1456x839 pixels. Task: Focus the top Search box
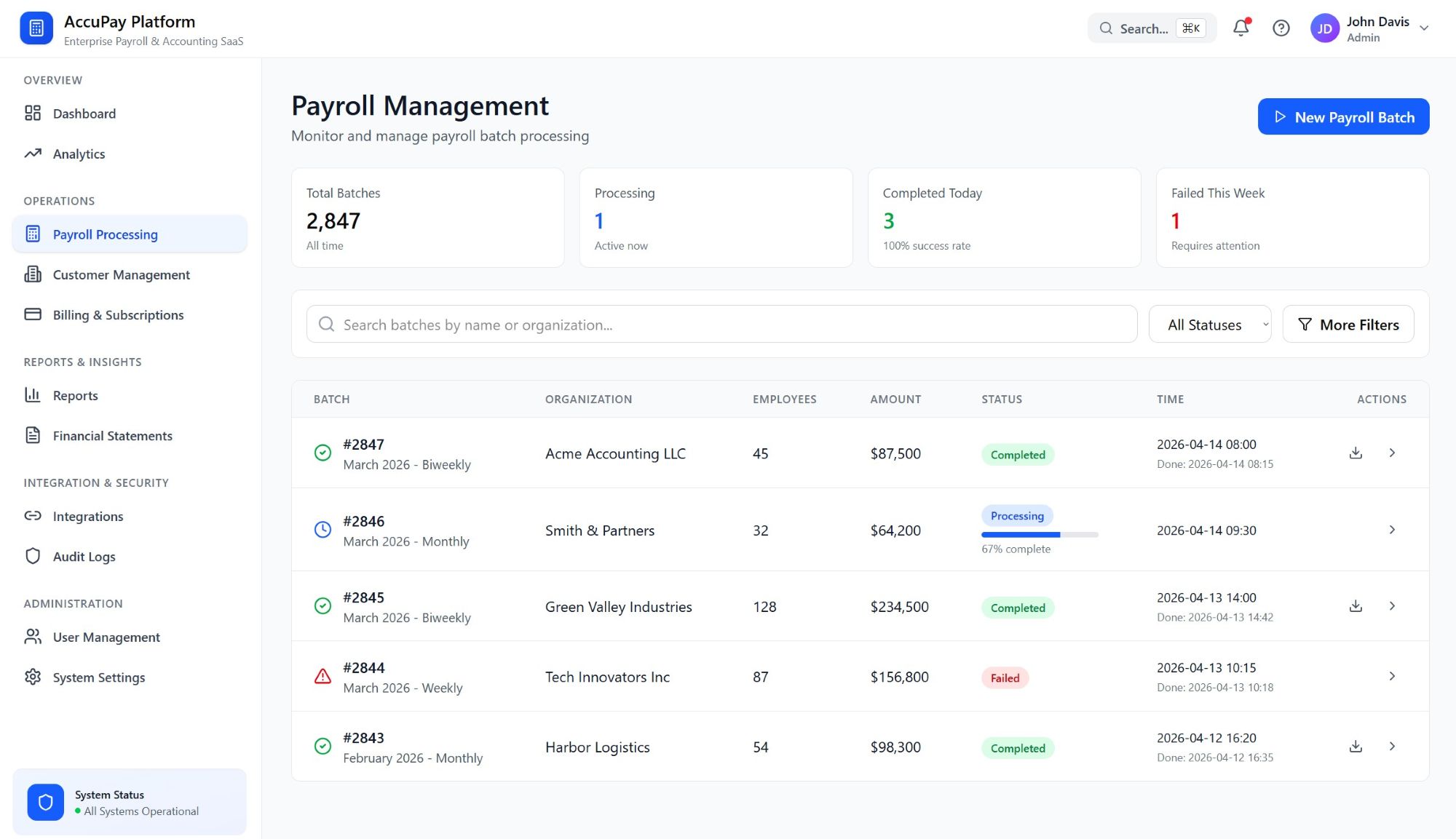[x=1152, y=28]
